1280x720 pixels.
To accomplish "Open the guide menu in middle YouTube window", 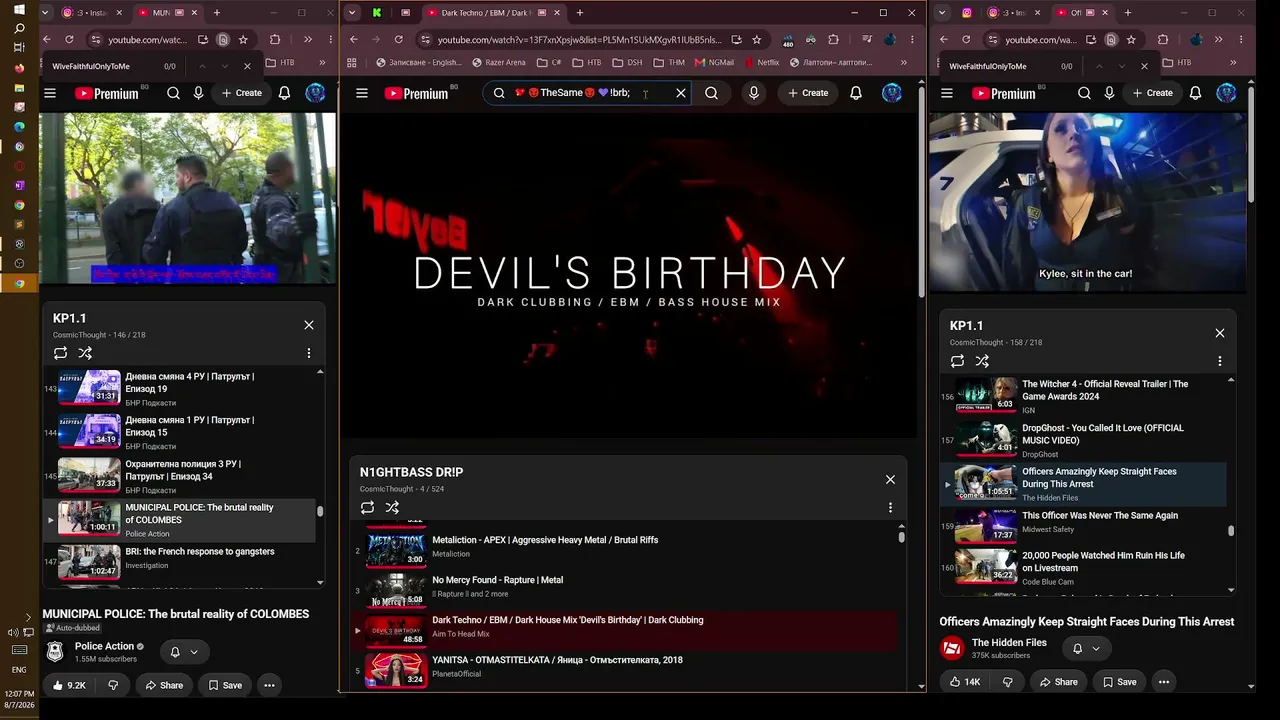I will coord(362,93).
